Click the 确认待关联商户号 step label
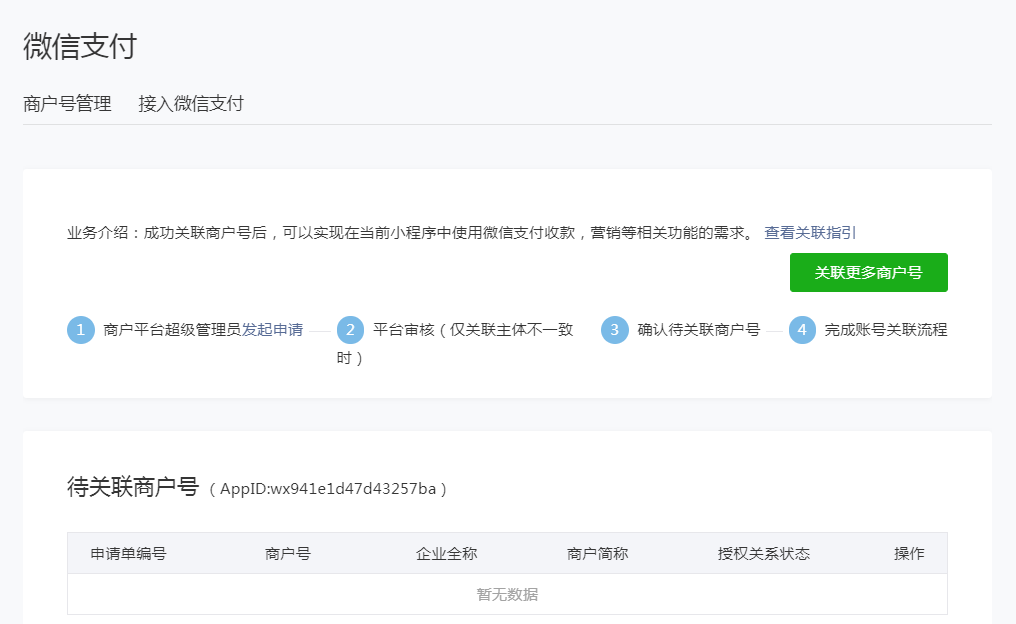 click(x=698, y=330)
